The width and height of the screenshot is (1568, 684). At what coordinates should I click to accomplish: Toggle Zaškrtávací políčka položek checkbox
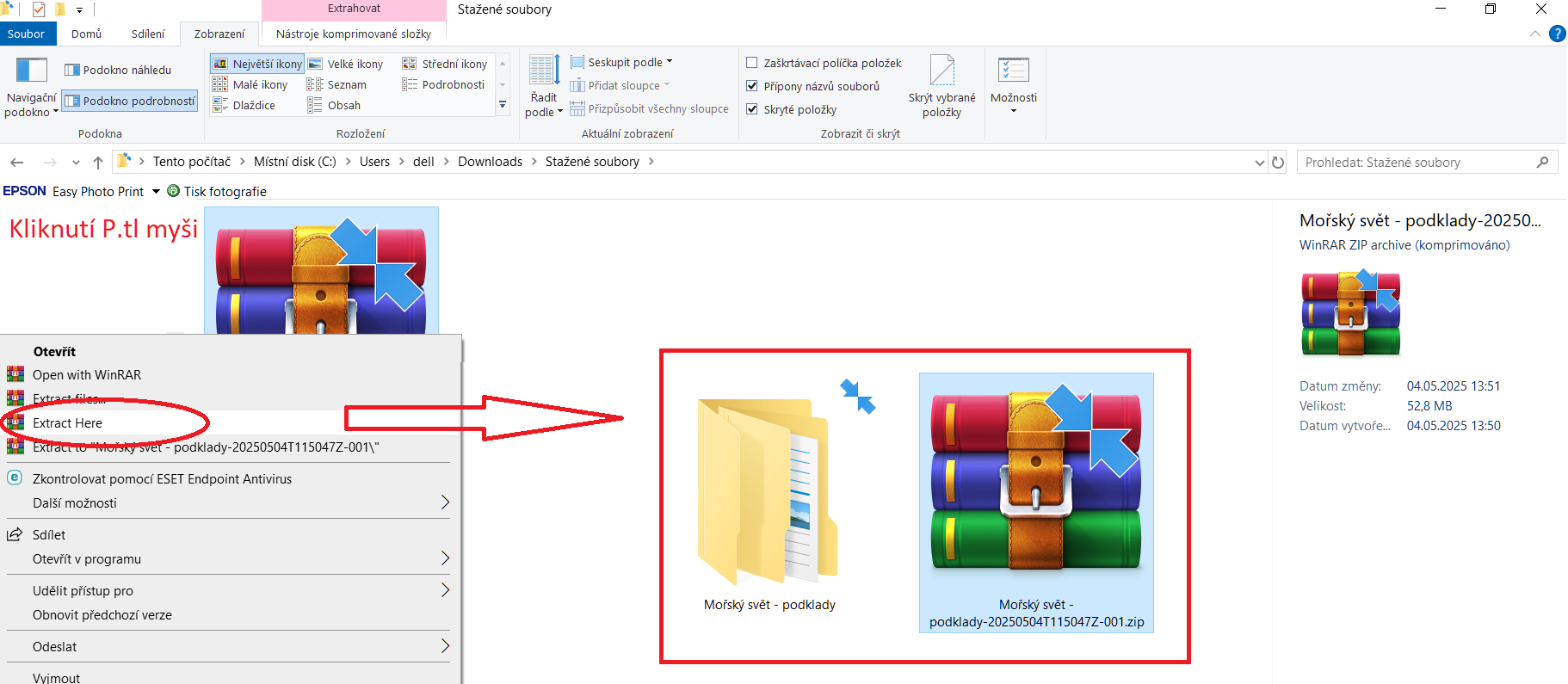tap(751, 63)
